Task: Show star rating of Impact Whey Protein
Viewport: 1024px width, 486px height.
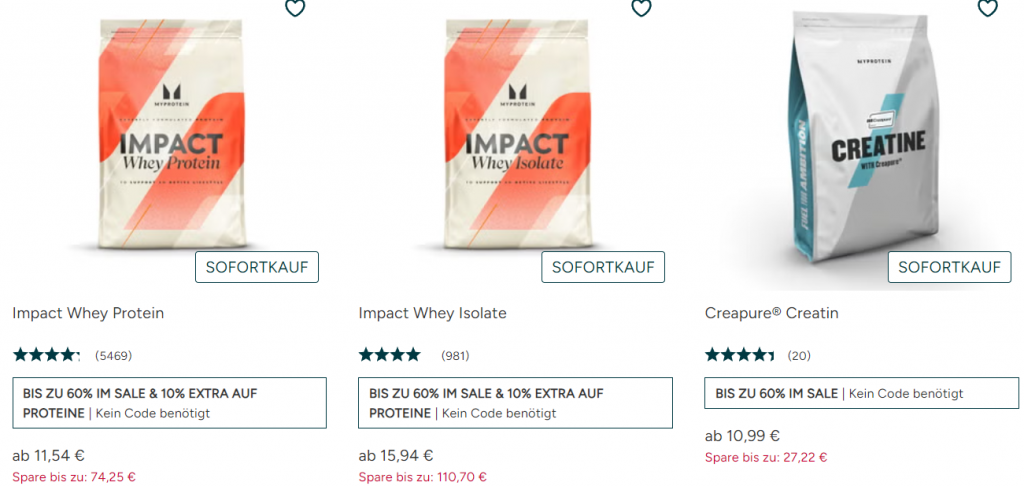Action: click(x=46, y=355)
